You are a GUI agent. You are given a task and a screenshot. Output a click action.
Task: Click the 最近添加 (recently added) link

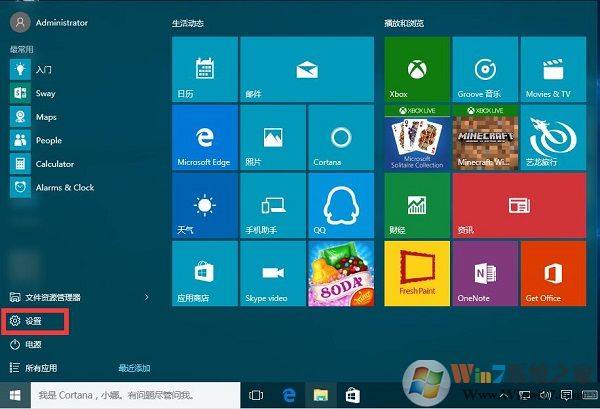[134, 368]
